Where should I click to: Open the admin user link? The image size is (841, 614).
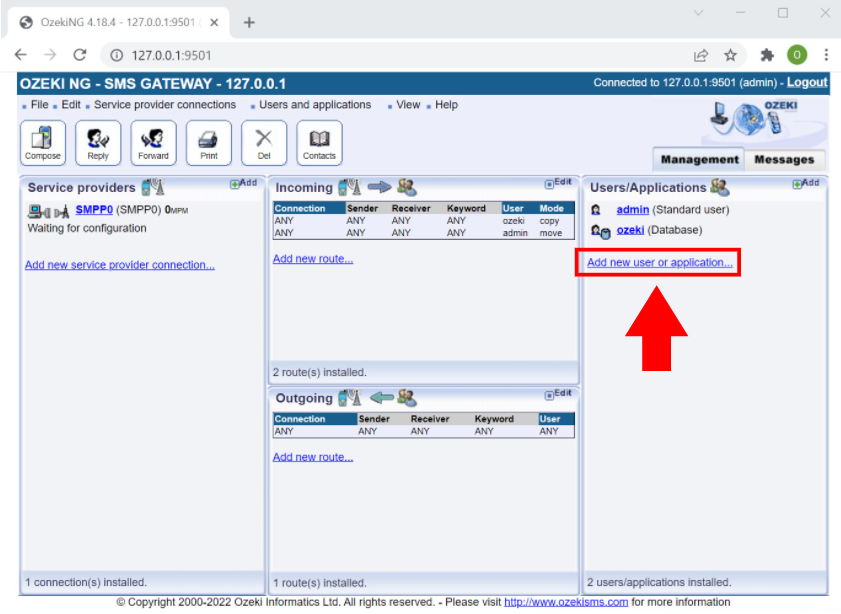632,210
